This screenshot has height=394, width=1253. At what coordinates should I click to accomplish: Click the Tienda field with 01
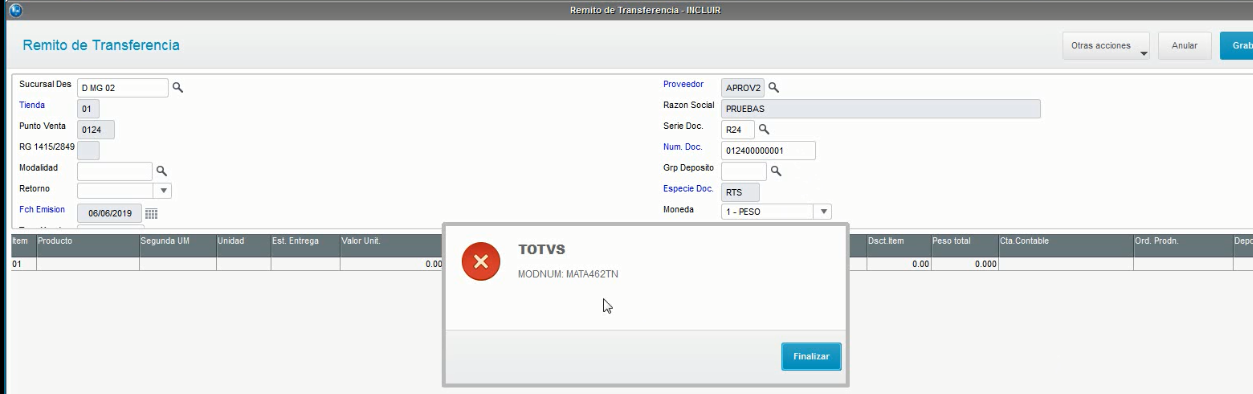tap(88, 108)
